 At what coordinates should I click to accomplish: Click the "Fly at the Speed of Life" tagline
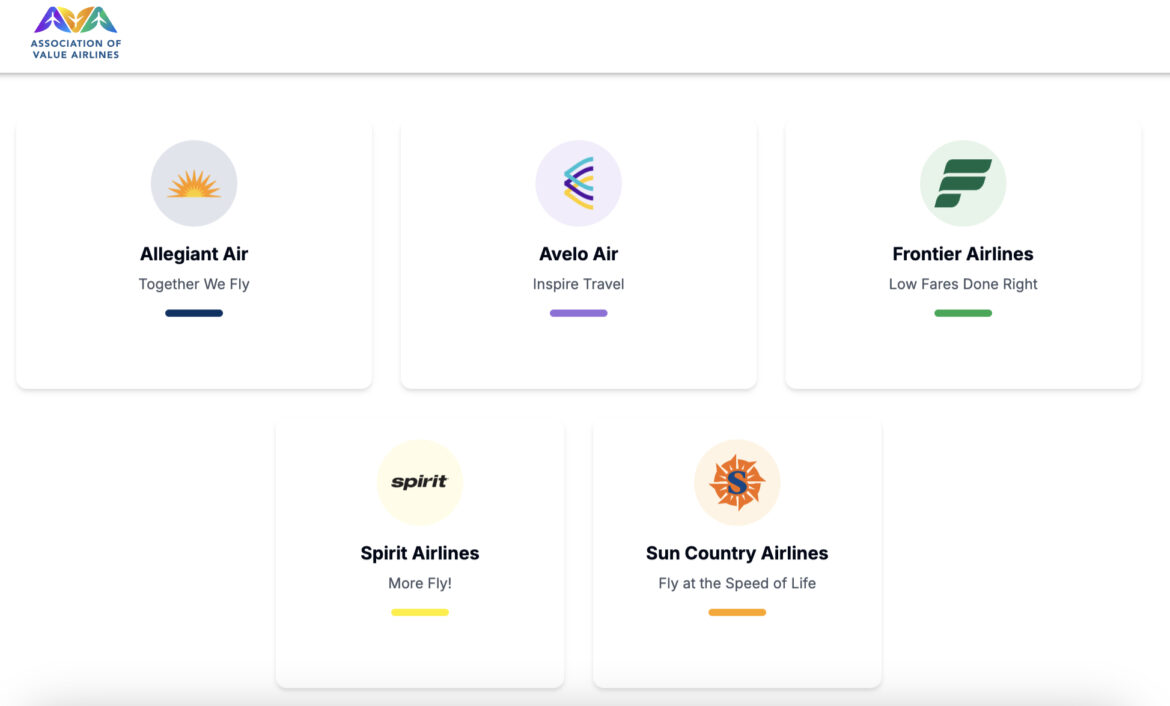pos(737,583)
